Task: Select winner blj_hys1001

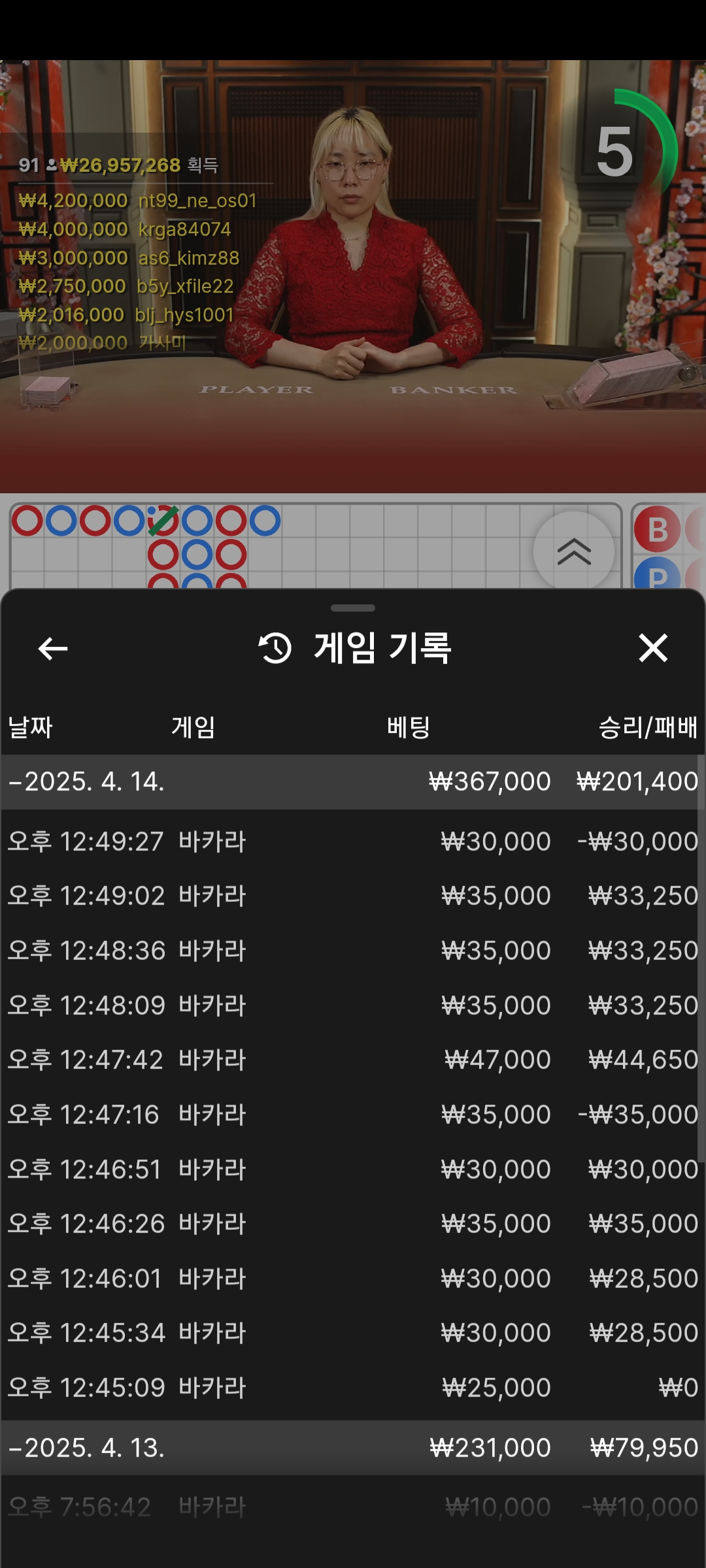Action: point(184,315)
